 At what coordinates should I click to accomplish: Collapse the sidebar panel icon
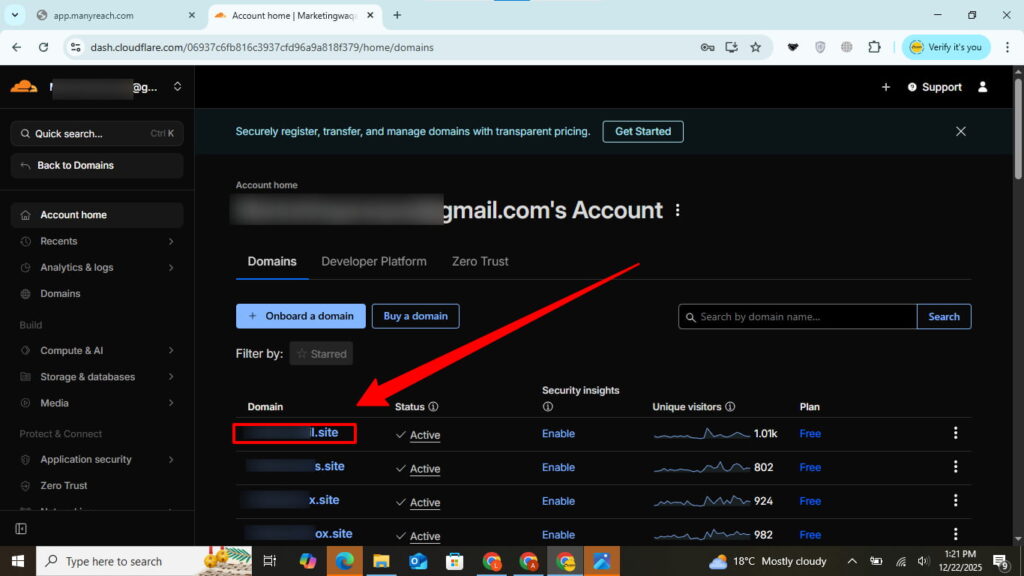pos(21,528)
